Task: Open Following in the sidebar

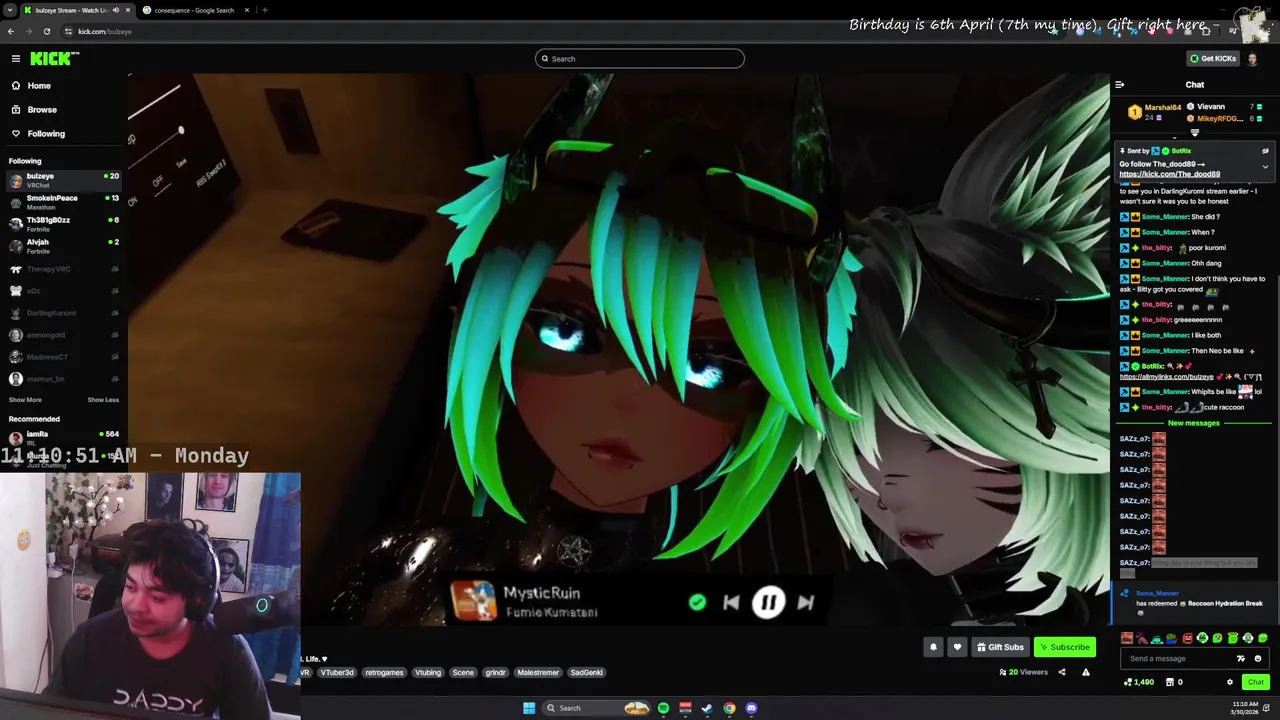Action: 46,134
